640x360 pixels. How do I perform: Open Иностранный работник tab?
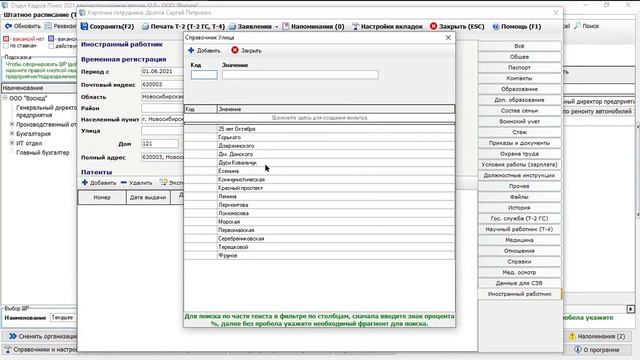(x=519, y=294)
